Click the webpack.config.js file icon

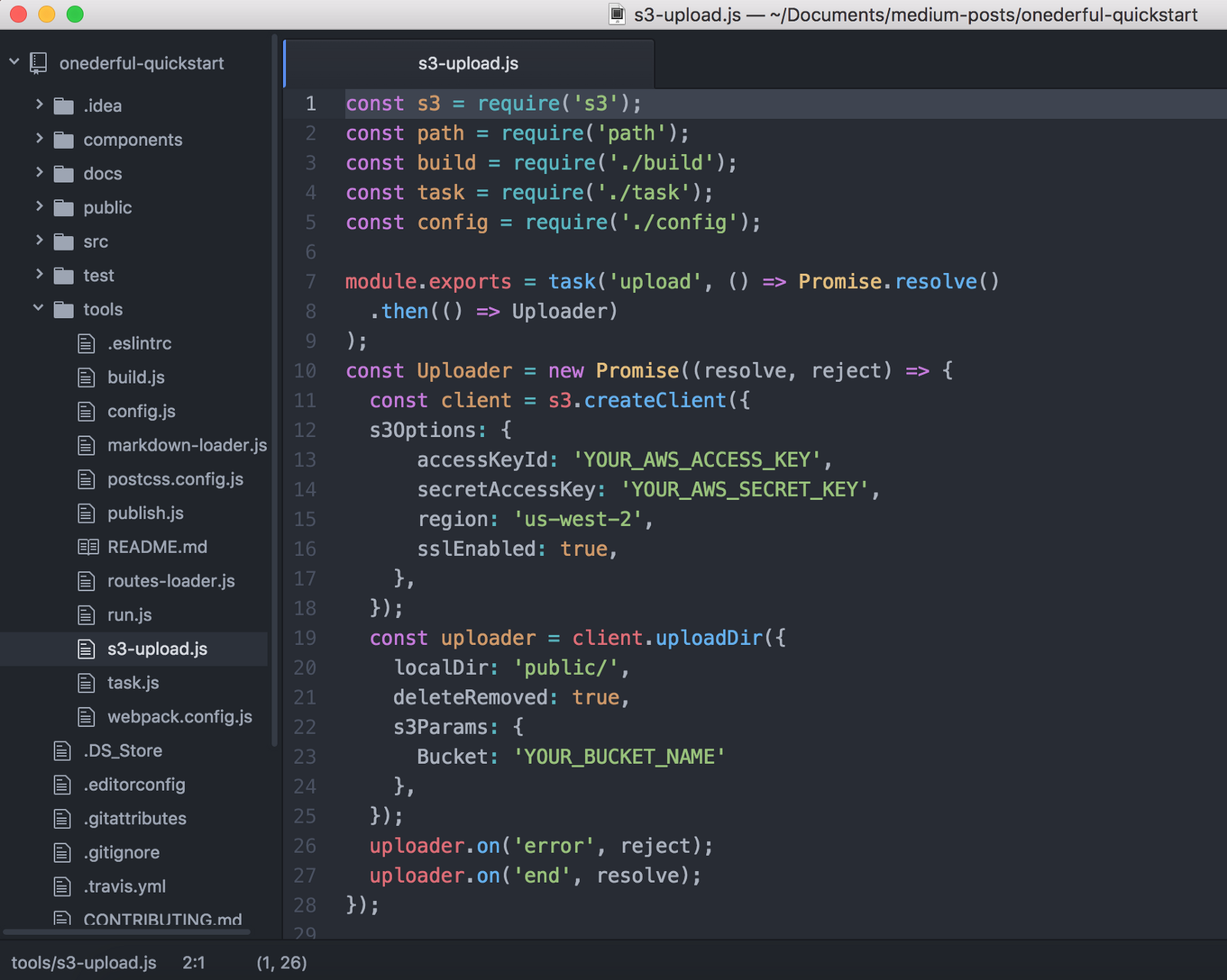(x=87, y=717)
